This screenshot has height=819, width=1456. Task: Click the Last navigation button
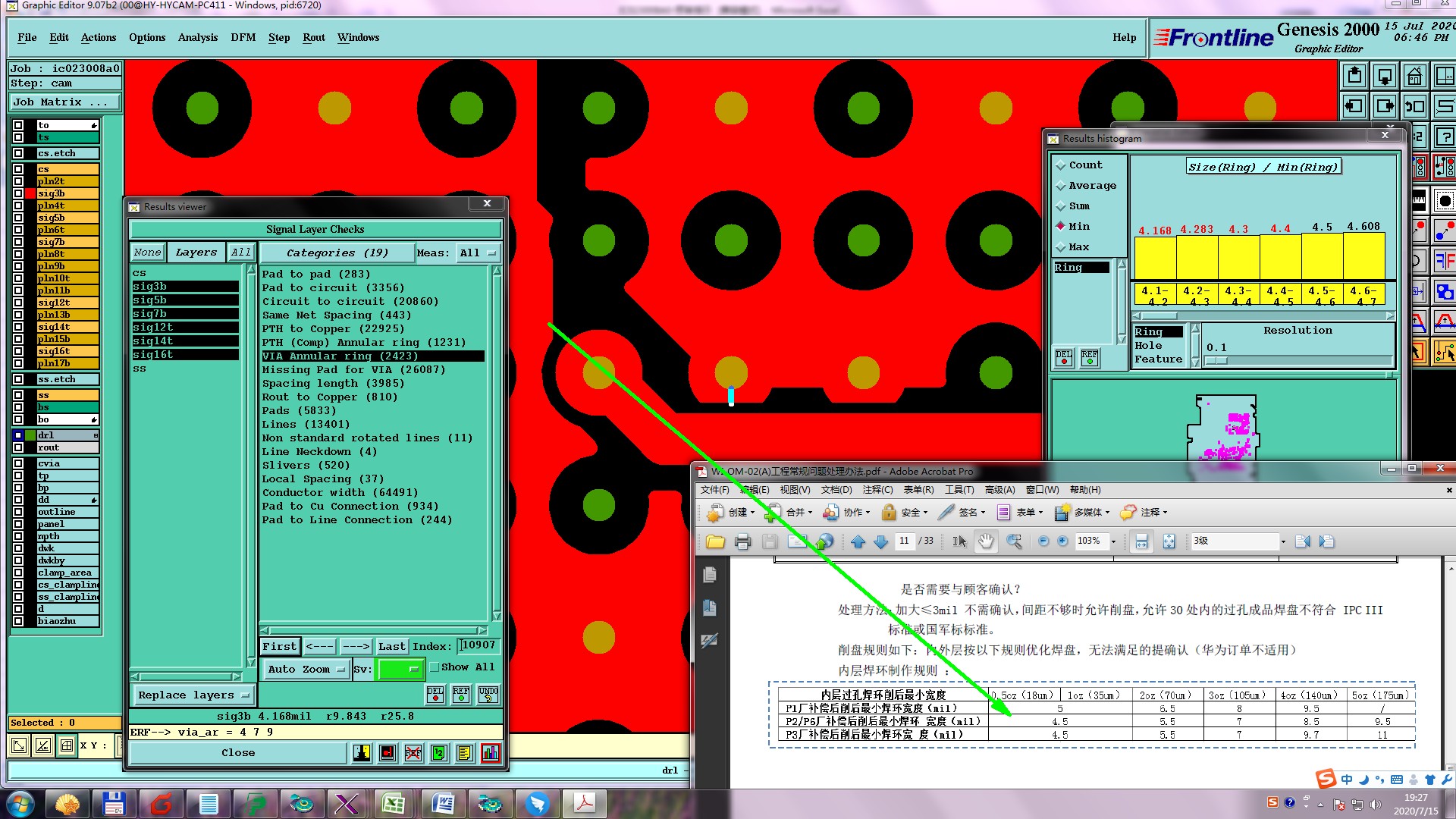pos(391,647)
